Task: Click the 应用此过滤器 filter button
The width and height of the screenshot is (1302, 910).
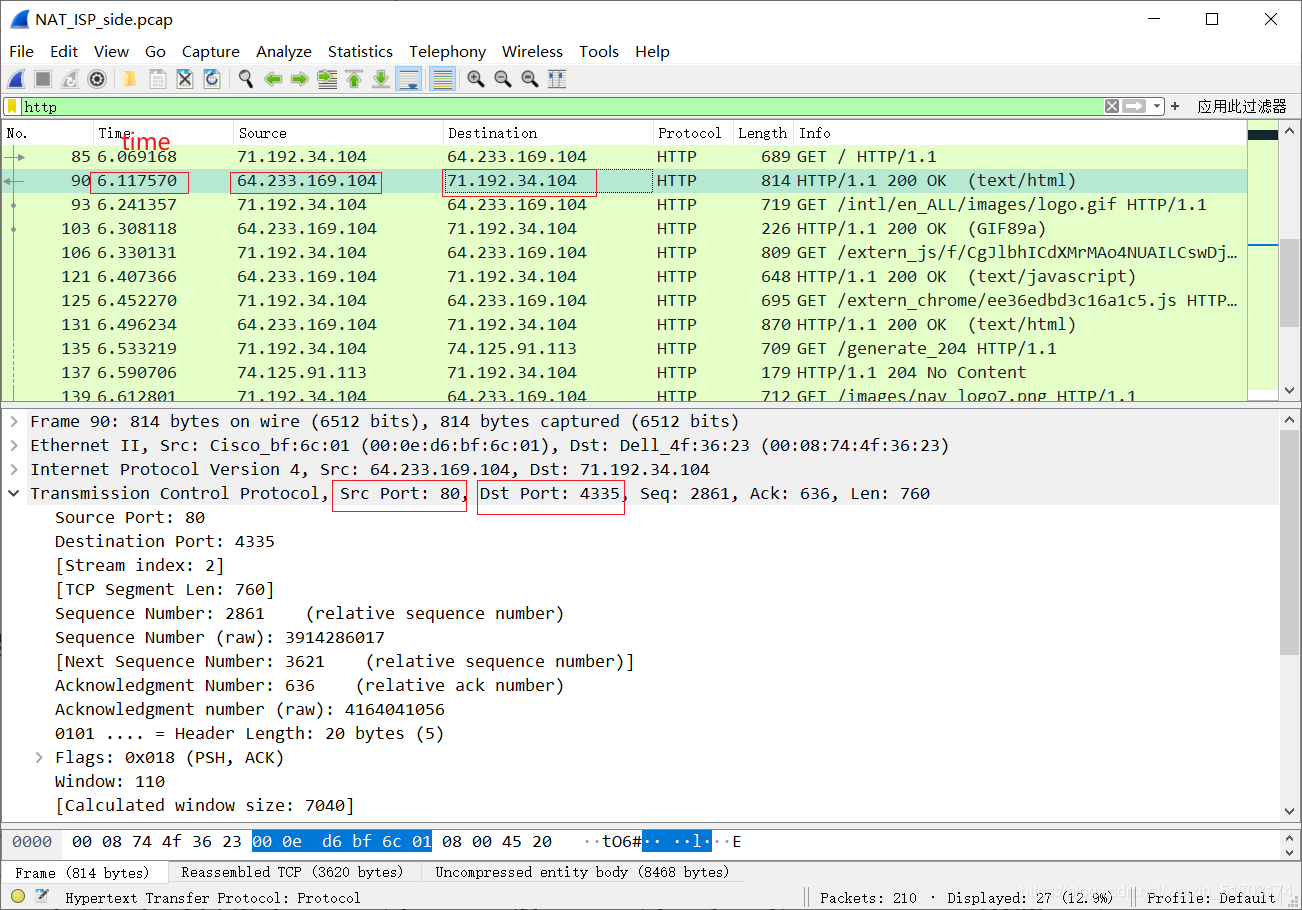Action: (x=1242, y=106)
